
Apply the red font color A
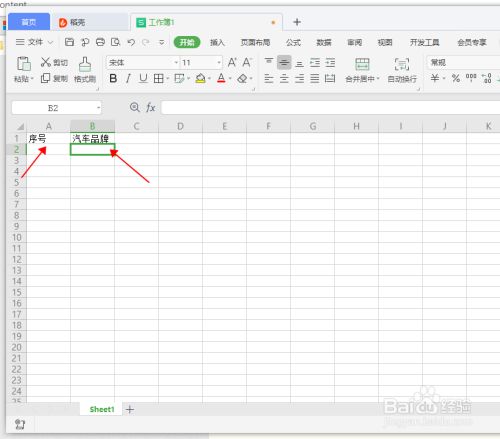click(221, 78)
